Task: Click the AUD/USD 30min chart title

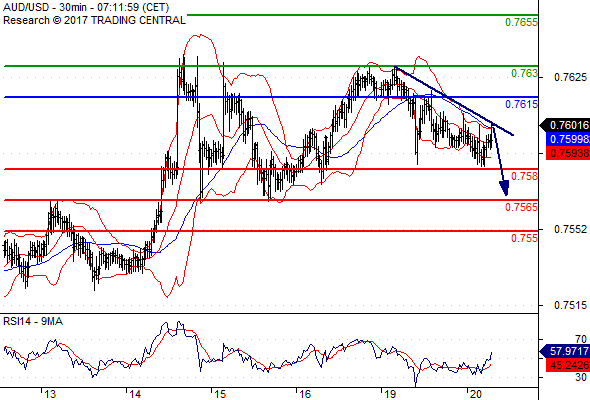Action: 86,7
